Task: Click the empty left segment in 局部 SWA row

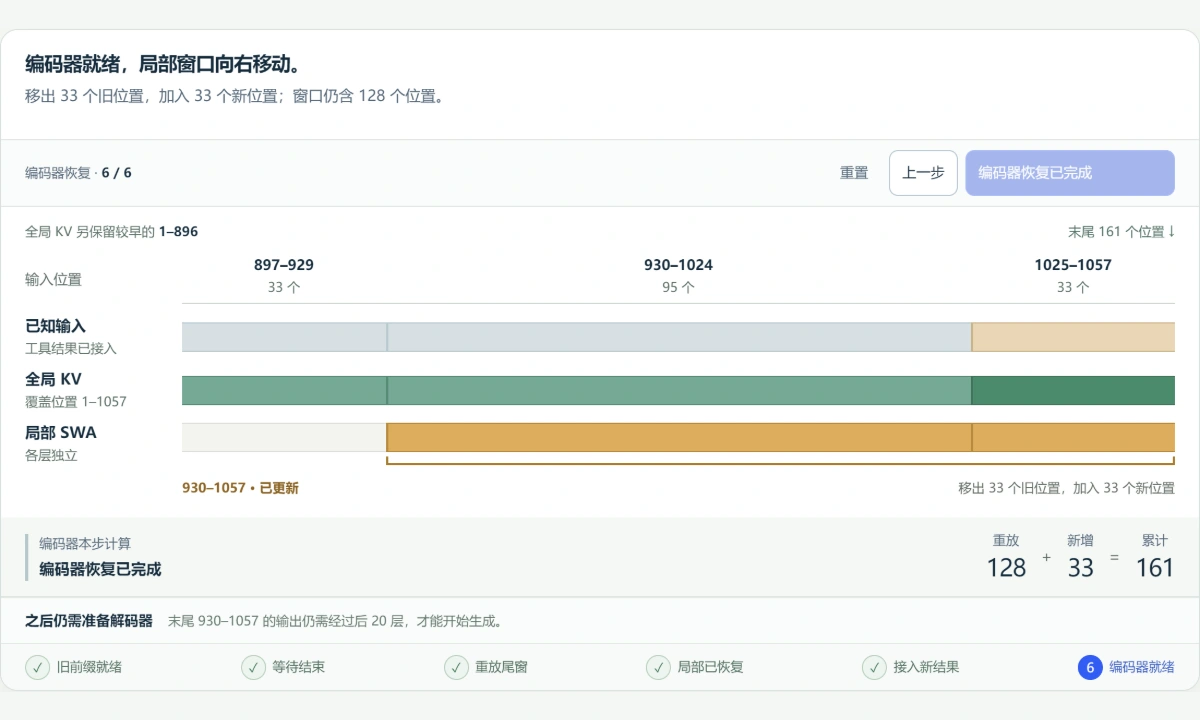Action: tap(284, 437)
